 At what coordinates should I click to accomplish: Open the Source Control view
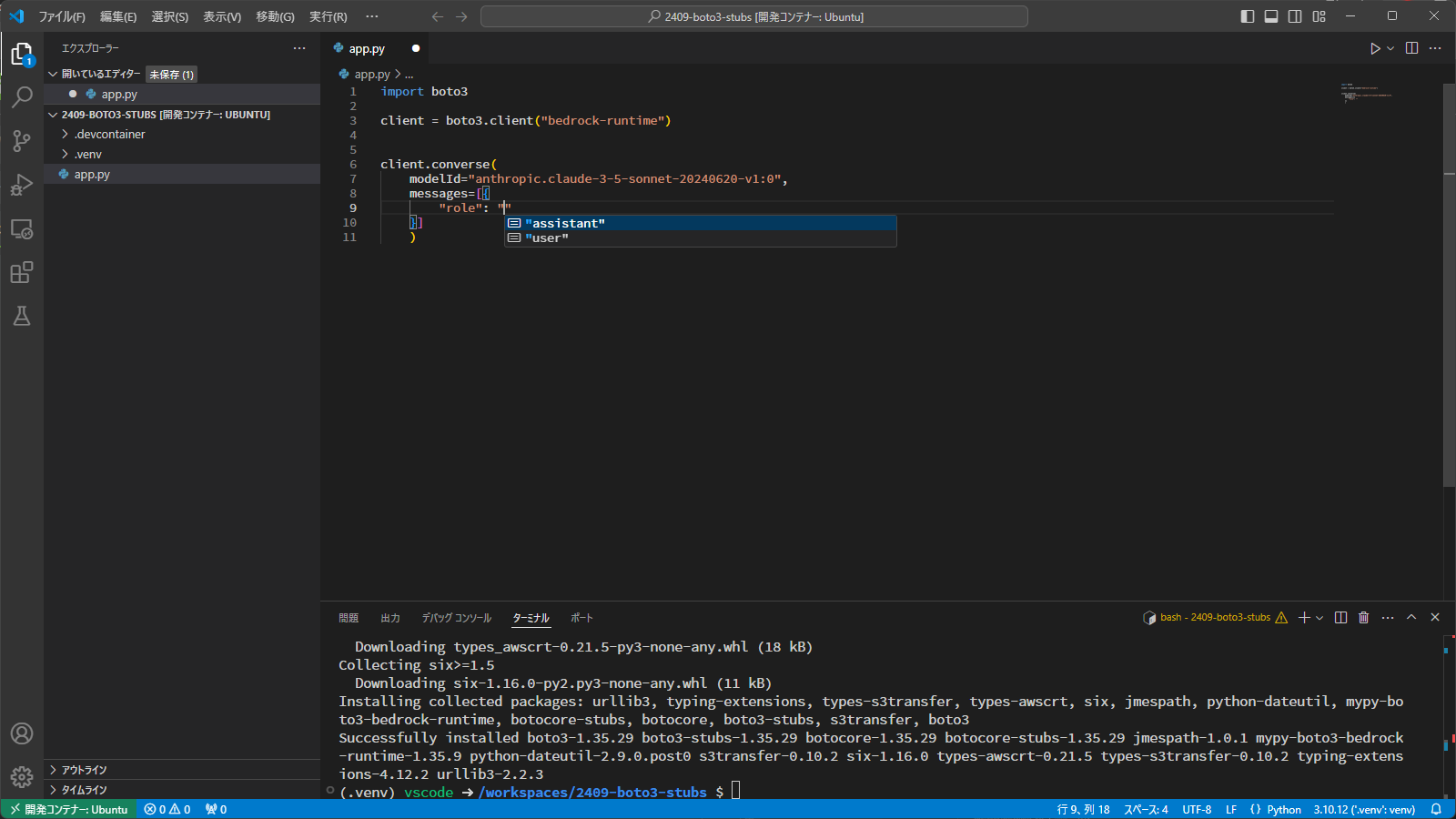click(x=22, y=140)
